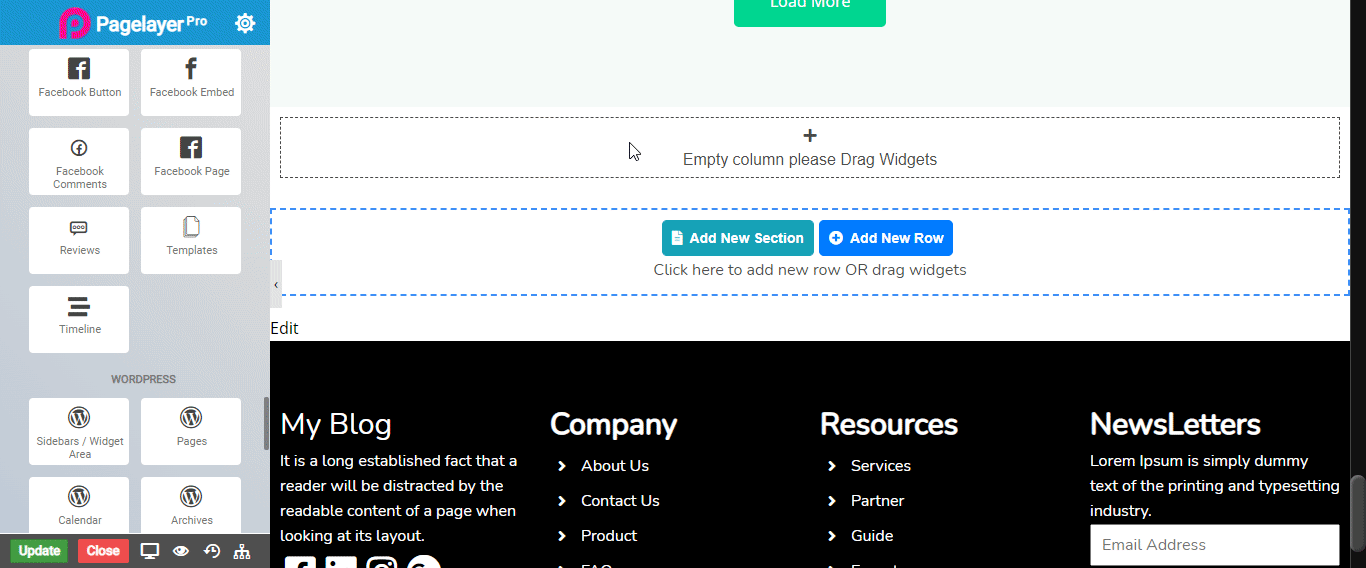This screenshot has height=568, width=1366.
Task: Open revision history clock icon
Action: (x=212, y=551)
